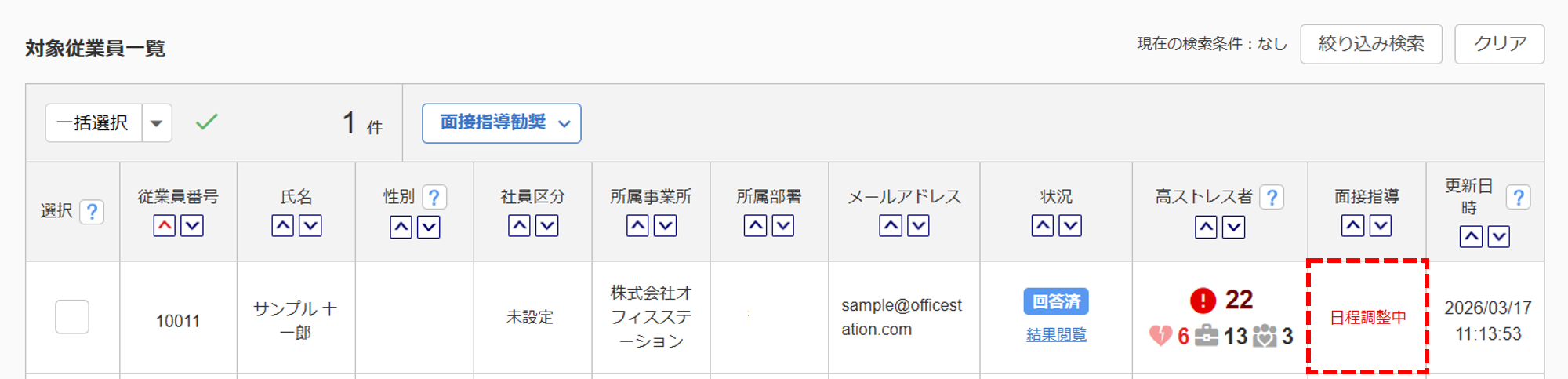Check the box for employee 10011
1568x379 pixels.
pyautogui.click(x=72, y=317)
